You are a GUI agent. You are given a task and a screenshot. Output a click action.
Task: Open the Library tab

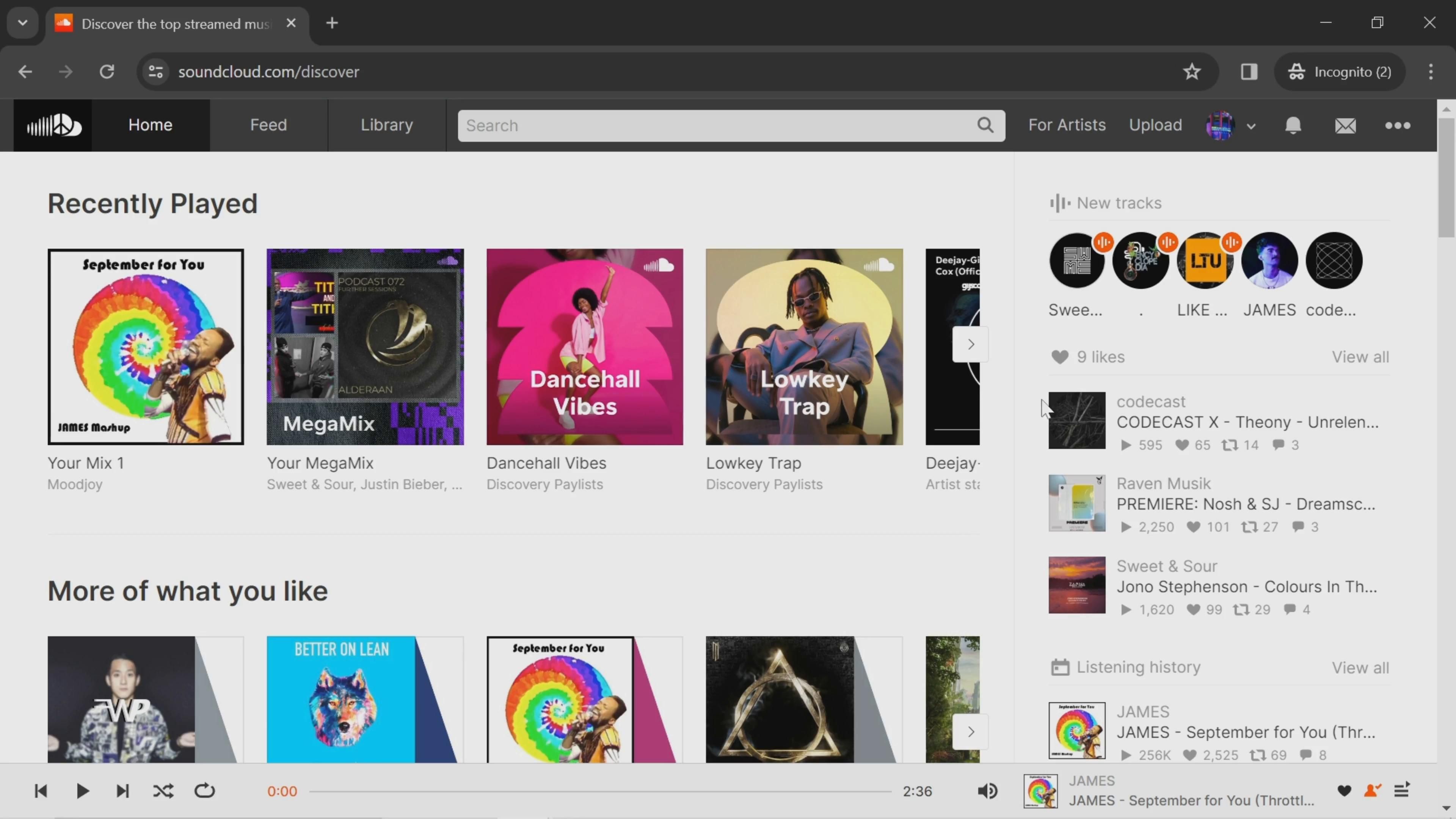point(387,124)
